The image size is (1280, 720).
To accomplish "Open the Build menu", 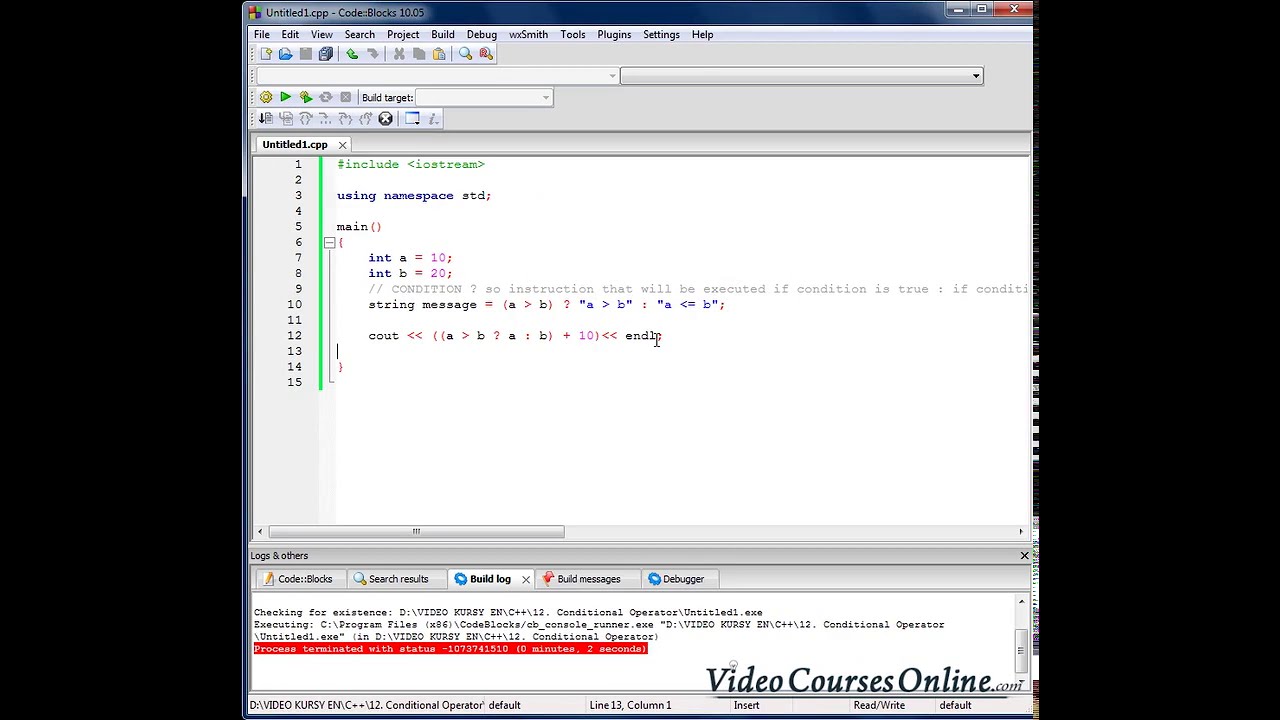I will pyautogui.click(x=442, y=34).
